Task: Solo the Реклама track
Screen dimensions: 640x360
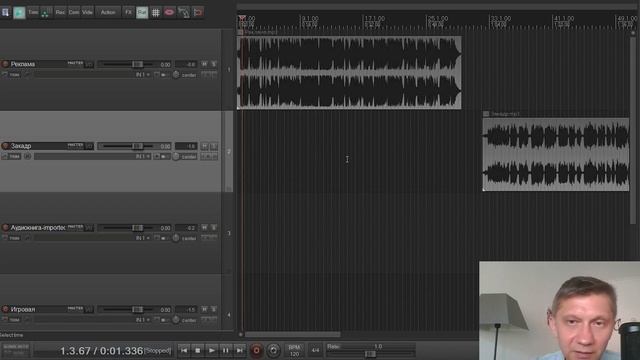Action: [214, 64]
